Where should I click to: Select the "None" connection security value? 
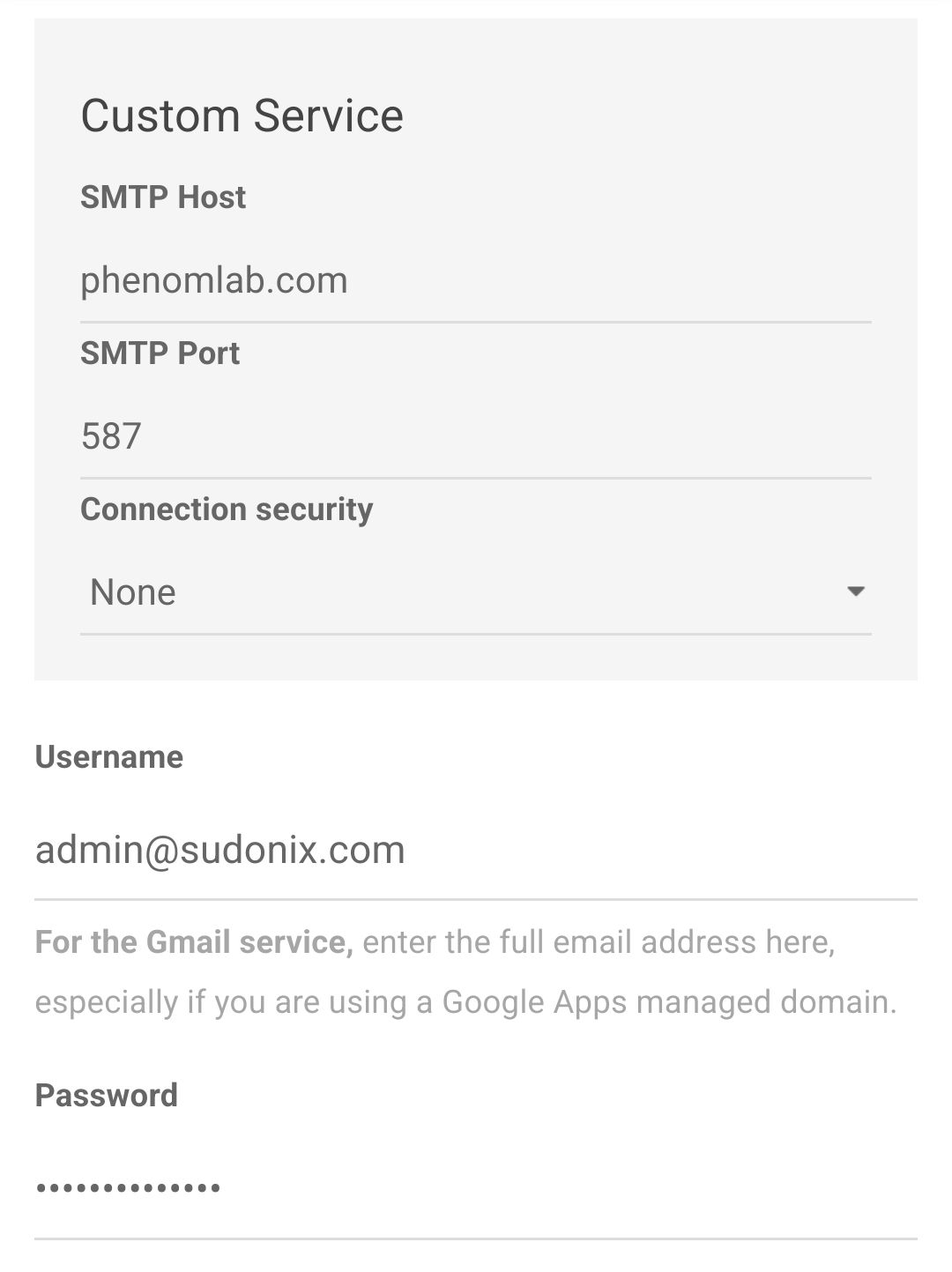coord(133,592)
